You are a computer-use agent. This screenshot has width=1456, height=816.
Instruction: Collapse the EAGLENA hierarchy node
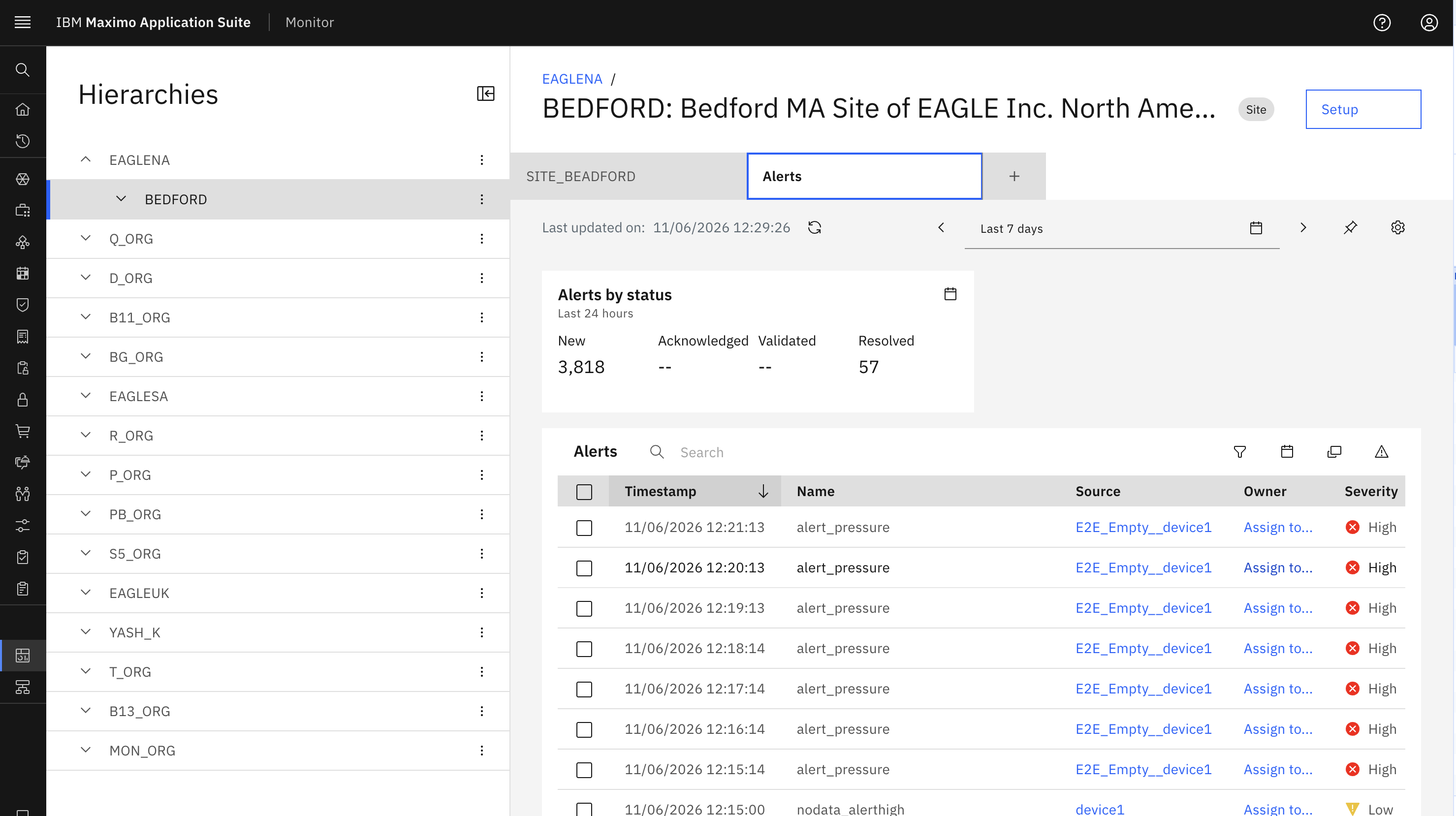pyautogui.click(x=85, y=159)
